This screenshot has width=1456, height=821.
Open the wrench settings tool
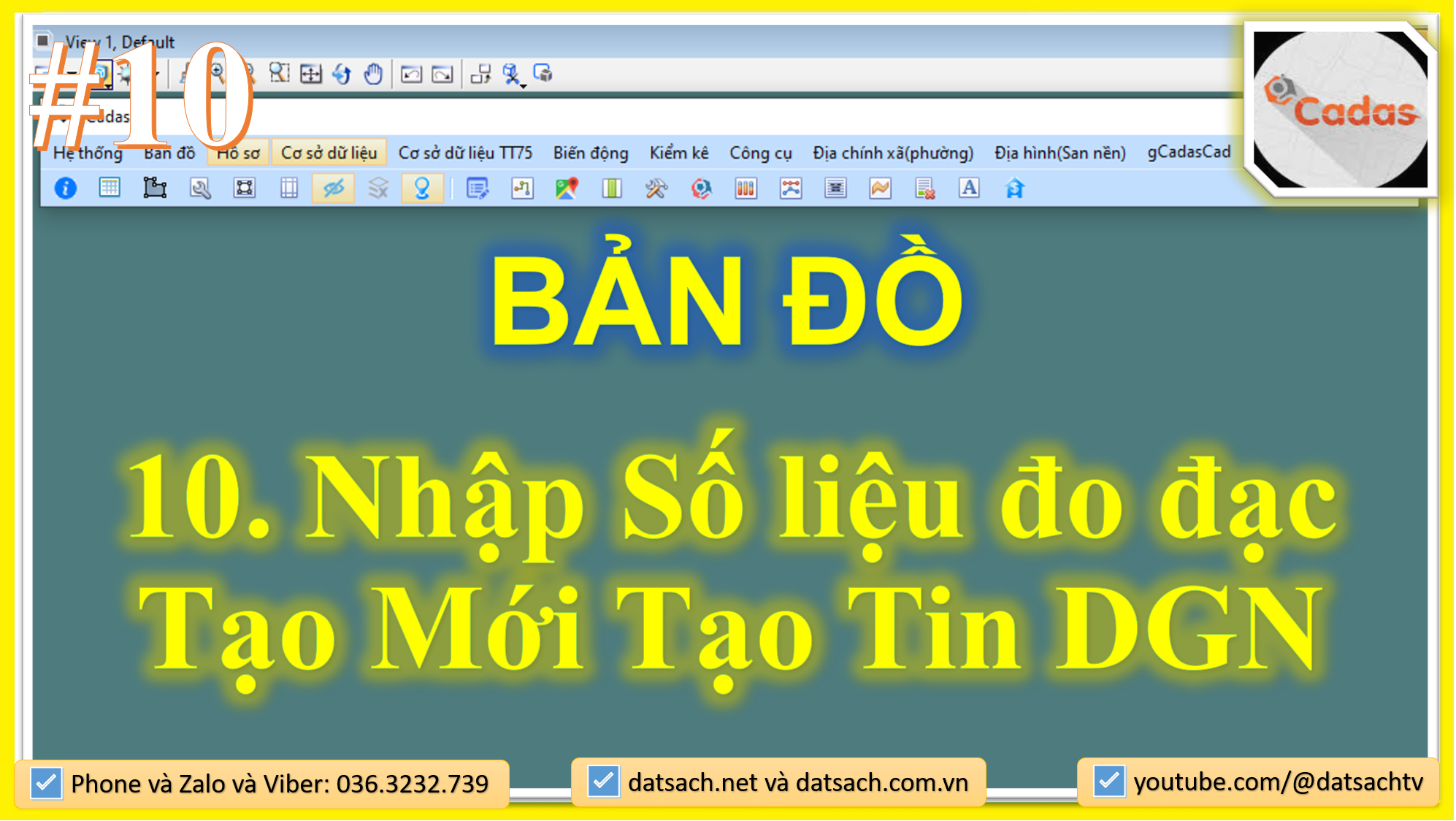[x=199, y=188]
